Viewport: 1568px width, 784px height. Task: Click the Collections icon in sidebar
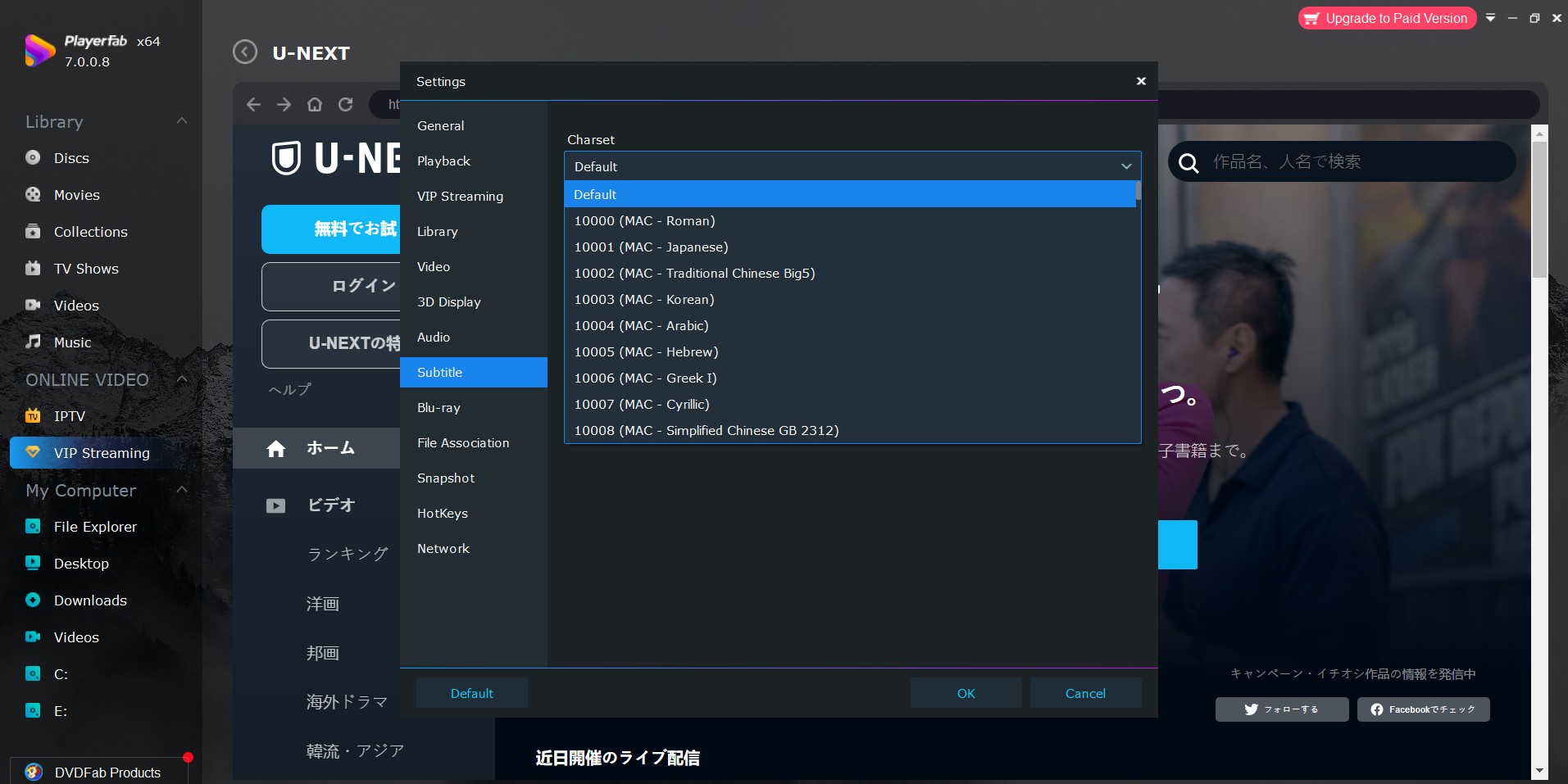pos(33,231)
